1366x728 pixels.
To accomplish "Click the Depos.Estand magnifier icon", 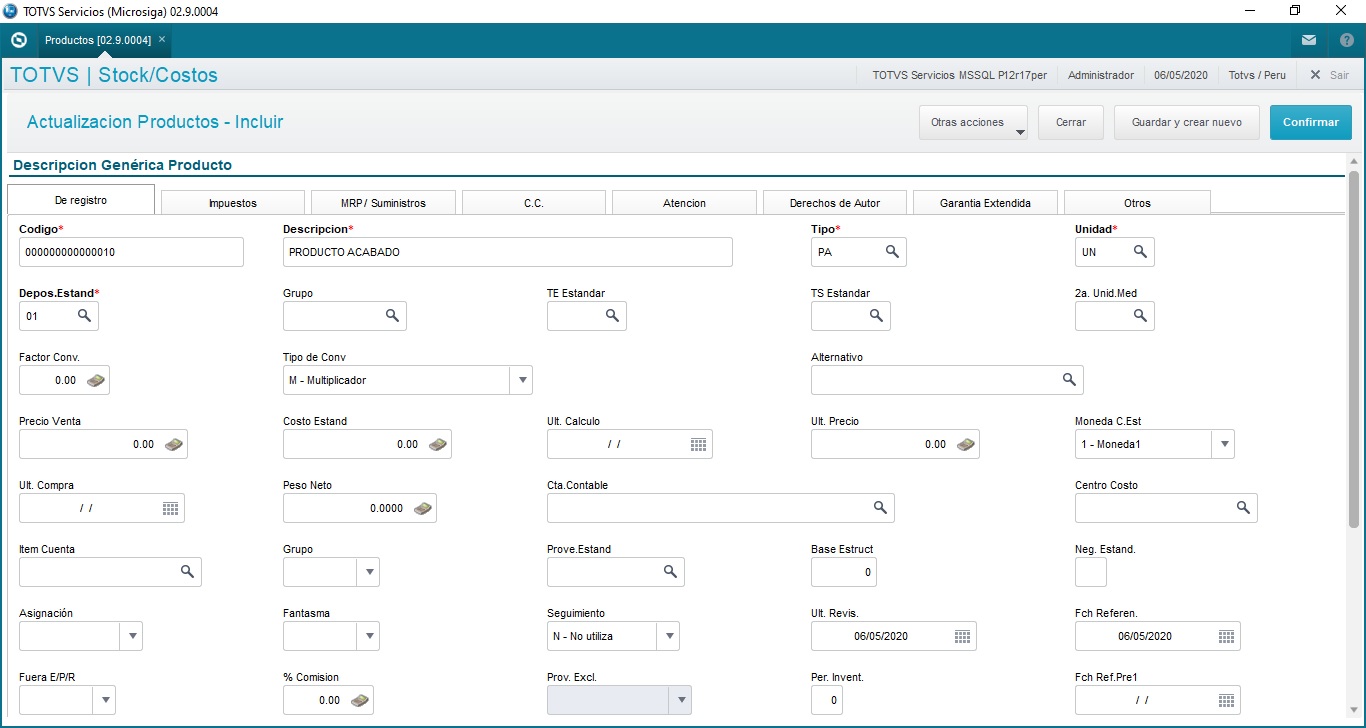I will tap(84, 316).
